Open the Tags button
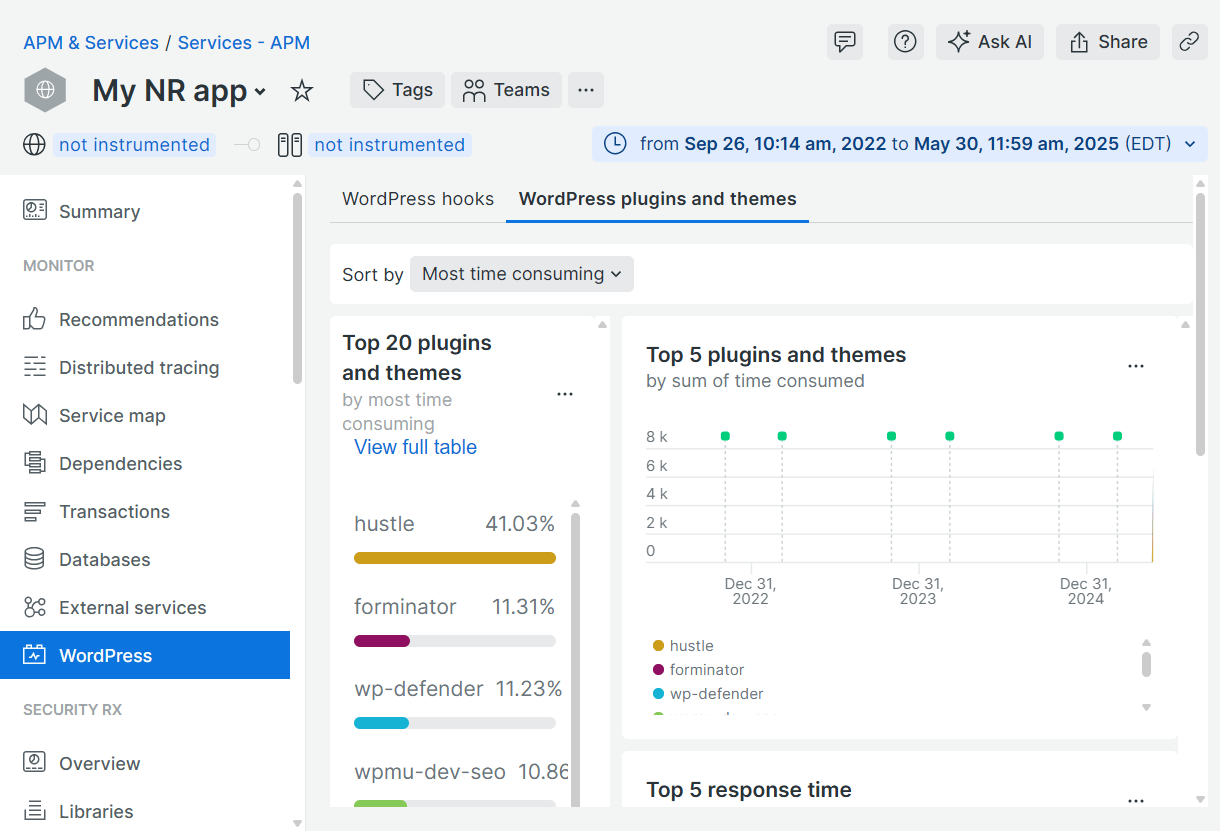1220x831 pixels. click(x=397, y=90)
